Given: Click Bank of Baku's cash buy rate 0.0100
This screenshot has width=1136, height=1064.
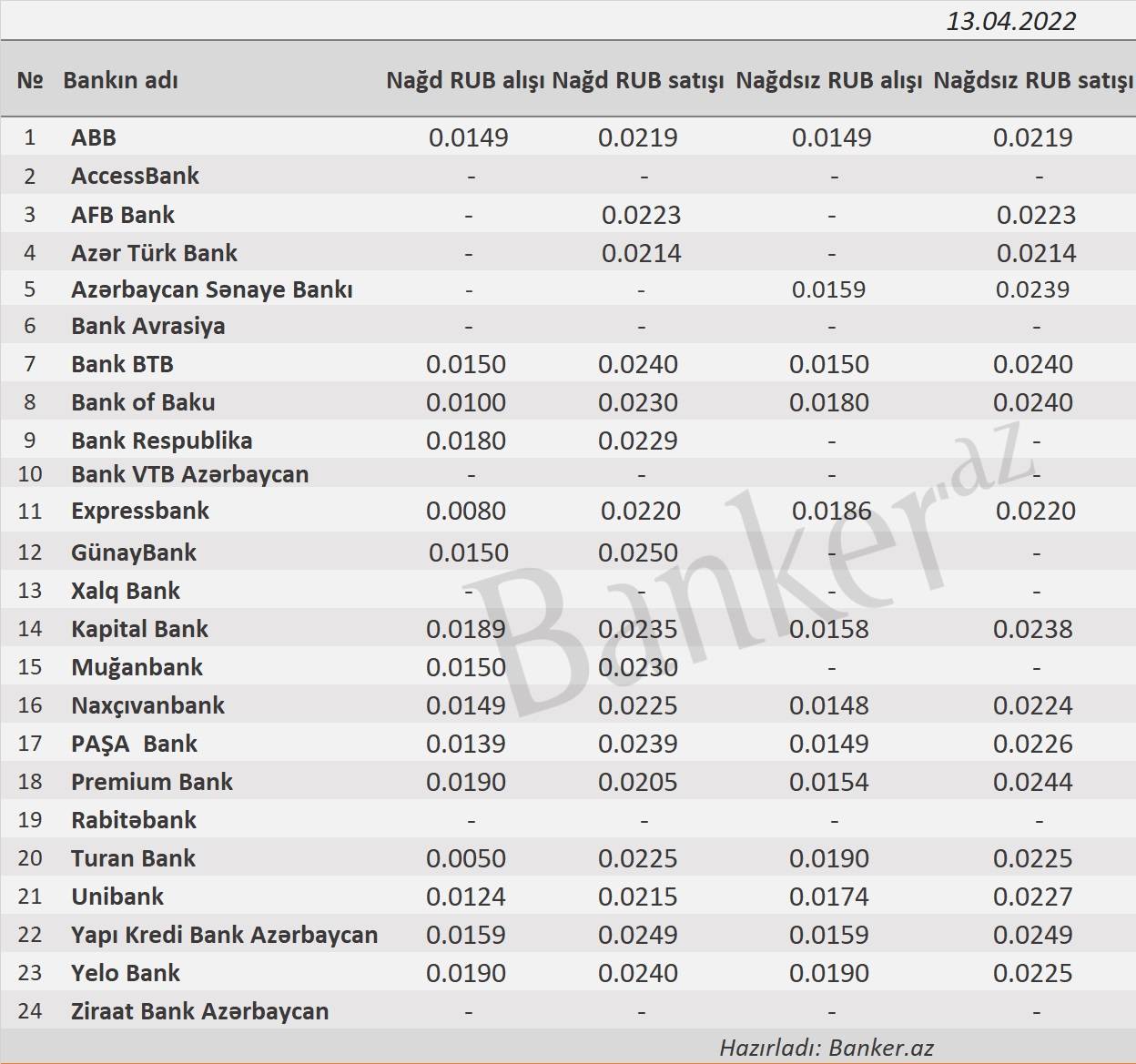Looking at the screenshot, I should click(466, 402).
